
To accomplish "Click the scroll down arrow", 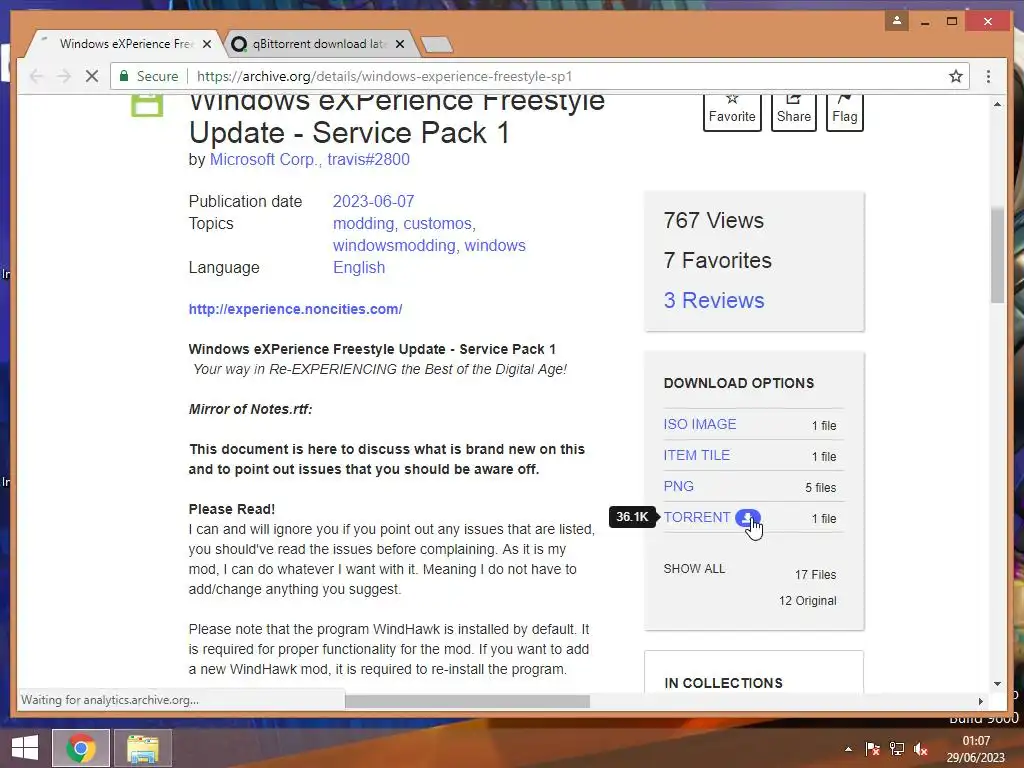I will 997,684.
